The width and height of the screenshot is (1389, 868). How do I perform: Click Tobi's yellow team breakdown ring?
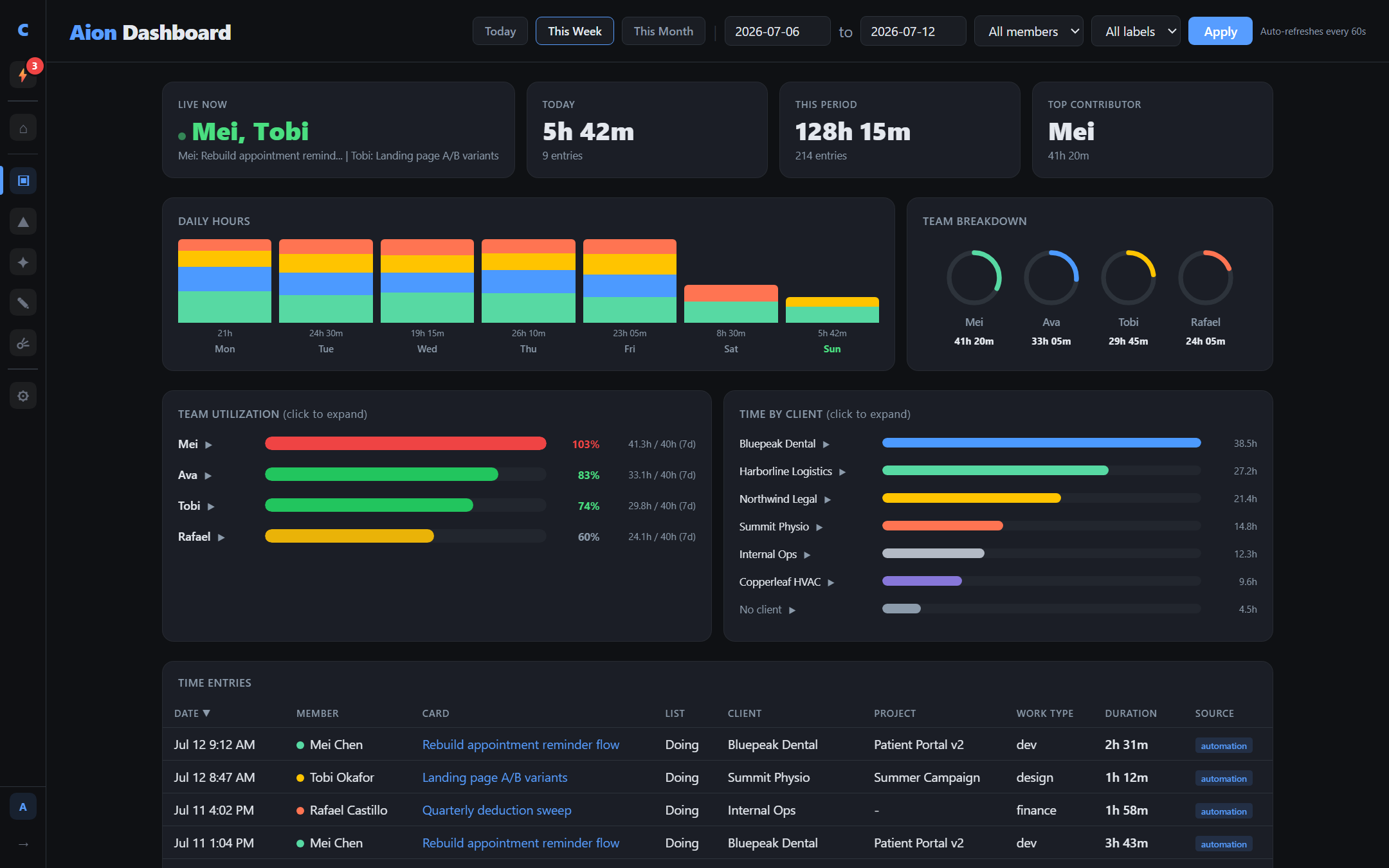[1129, 278]
